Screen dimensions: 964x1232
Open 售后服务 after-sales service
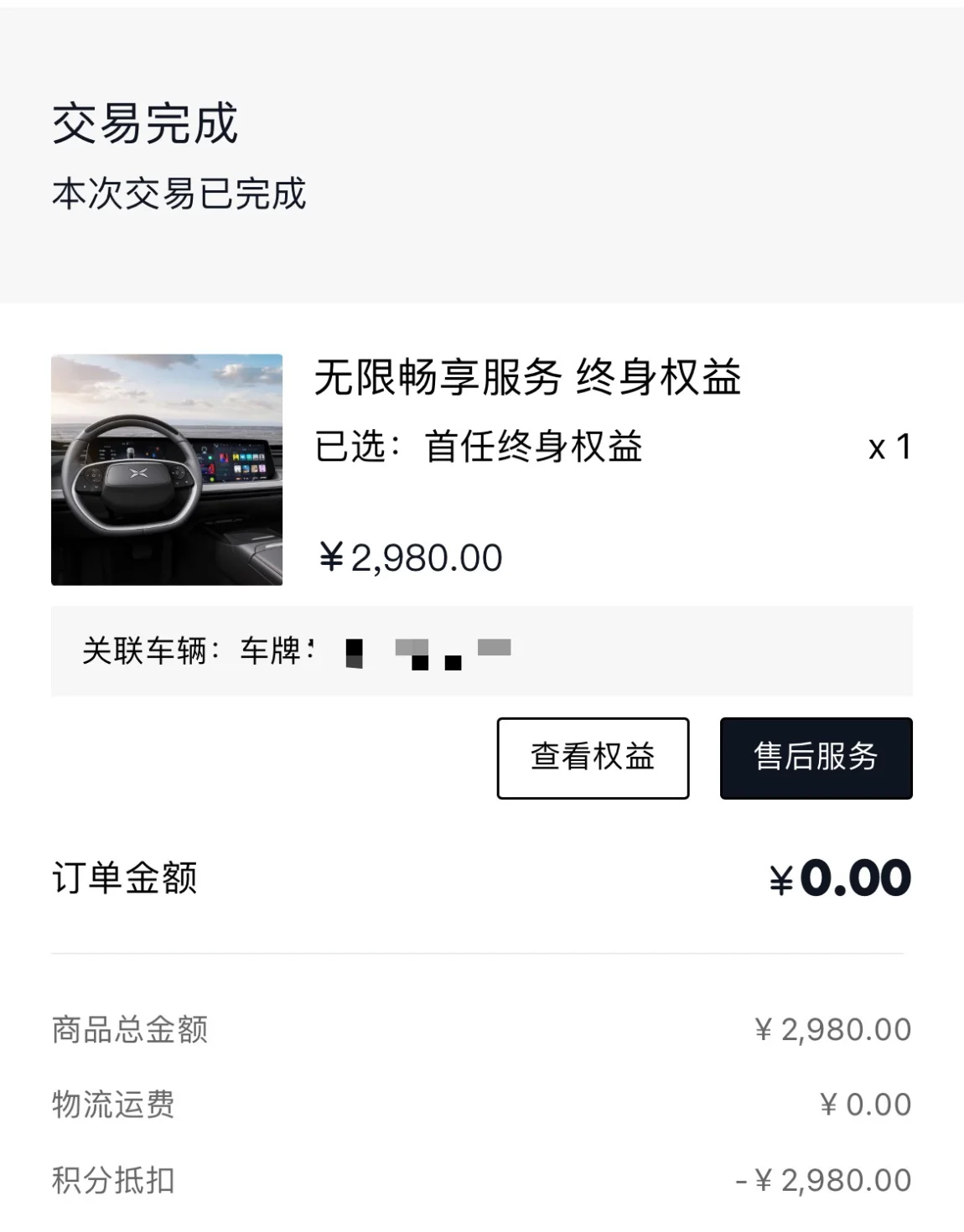816,758
